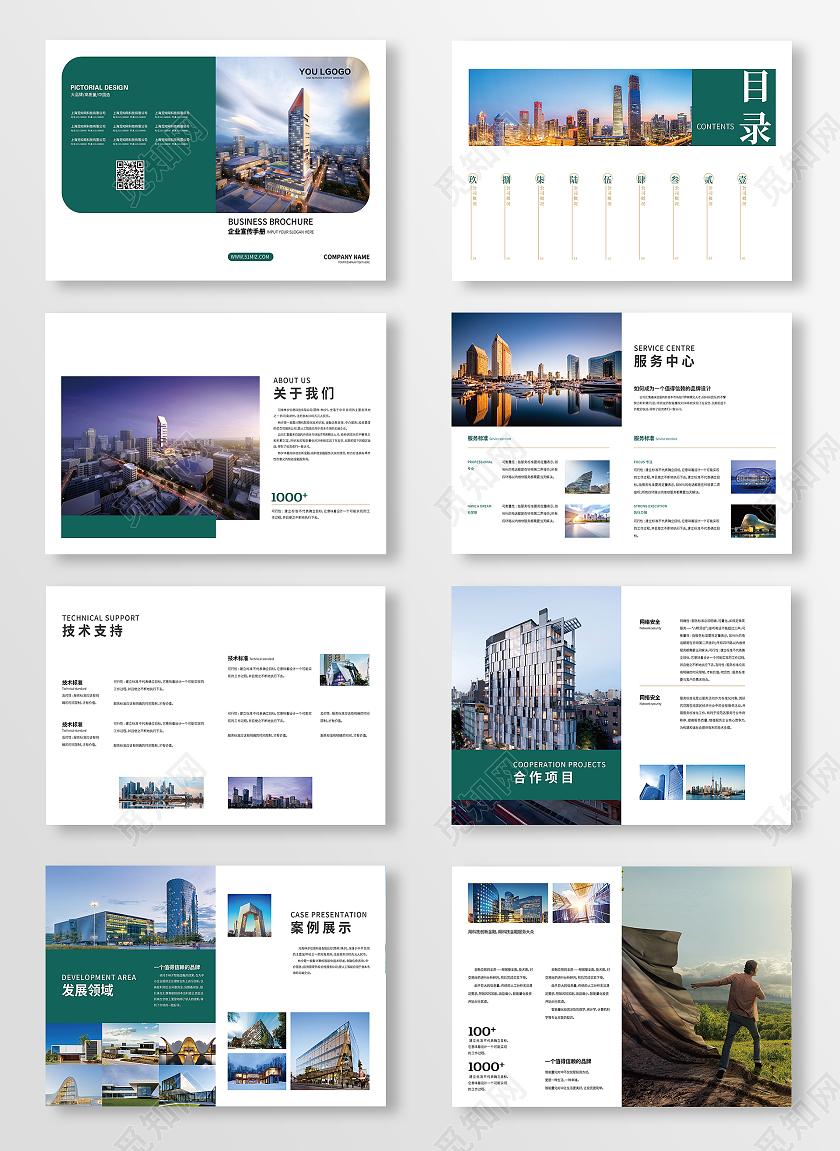Viewport: 840px width, 1151px height.
Task: Click the SERVICE CENTRE 服务中心 heading
Action: point(664,356)
